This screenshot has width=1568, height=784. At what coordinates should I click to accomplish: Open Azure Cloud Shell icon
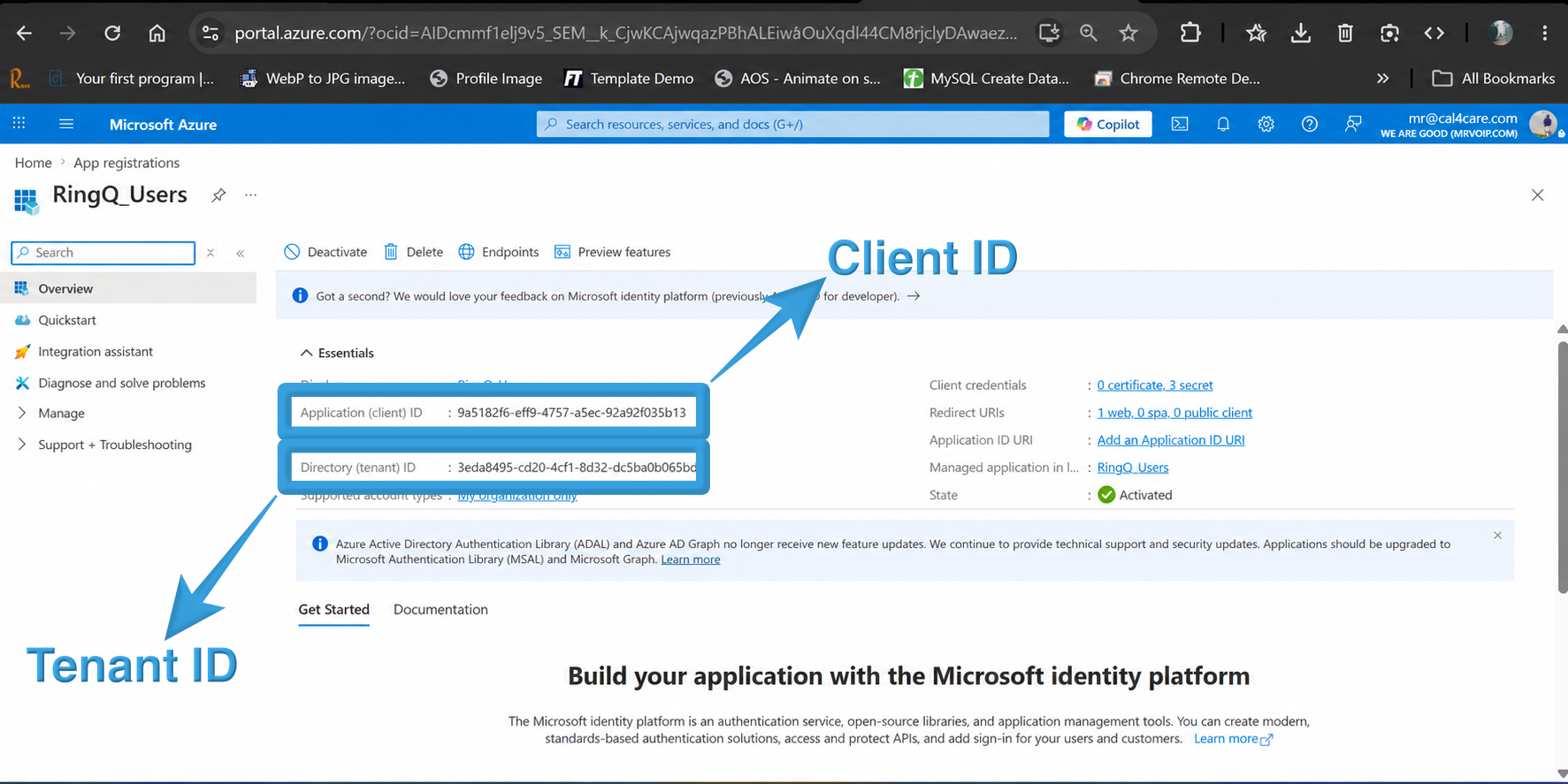1180,125
